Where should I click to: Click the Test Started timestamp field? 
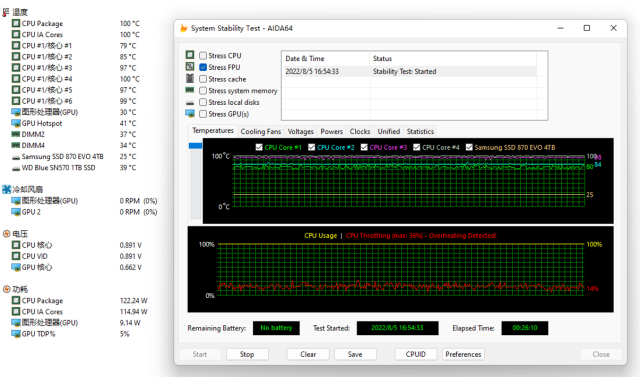(397, 328)
